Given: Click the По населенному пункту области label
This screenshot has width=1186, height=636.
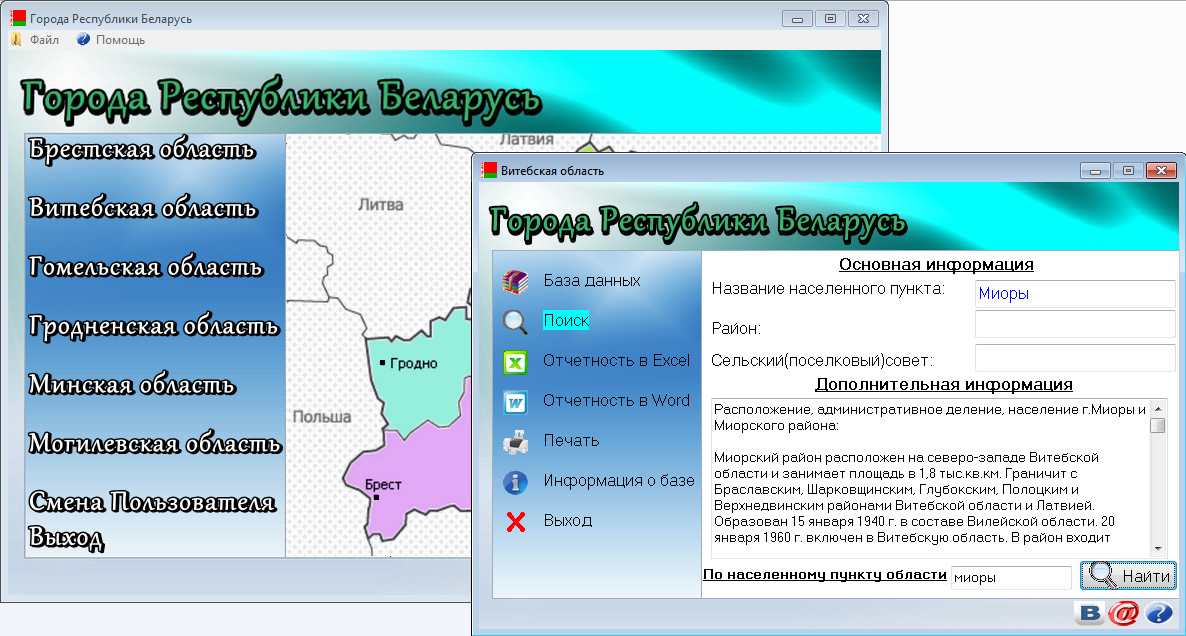Looking at the screenshot, I should 824,575.
